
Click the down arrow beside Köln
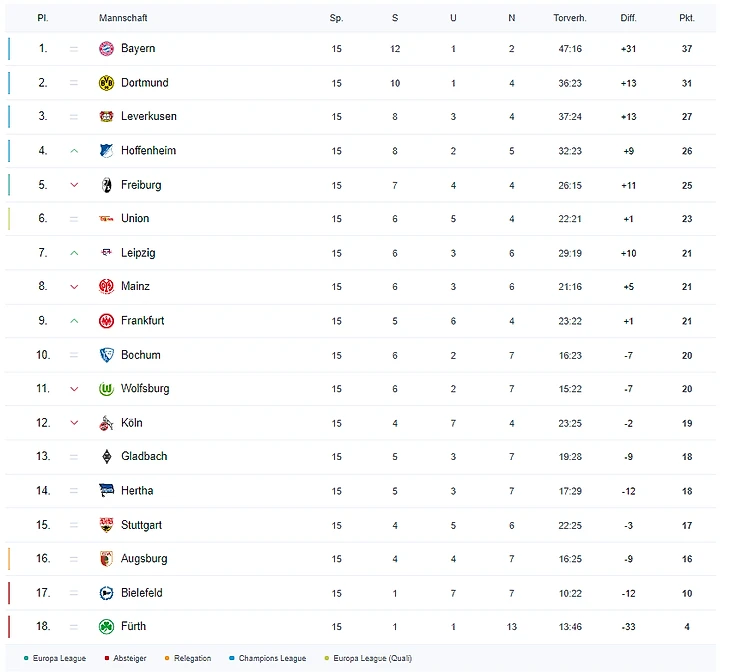(73, 423)
